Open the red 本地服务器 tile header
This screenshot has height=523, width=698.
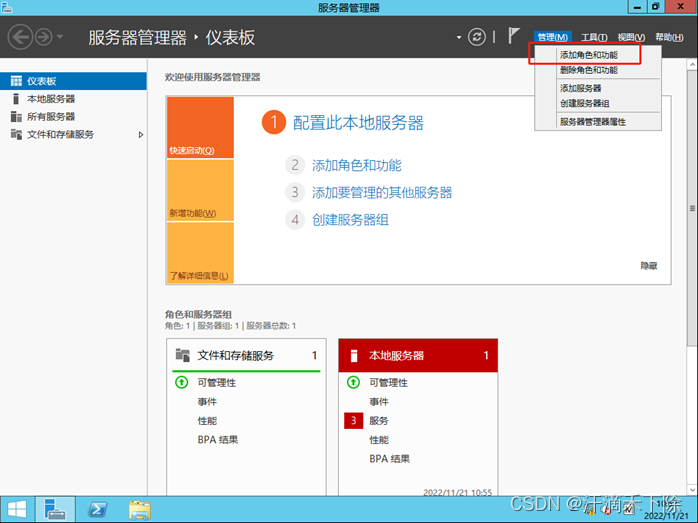tap(418, 355)
